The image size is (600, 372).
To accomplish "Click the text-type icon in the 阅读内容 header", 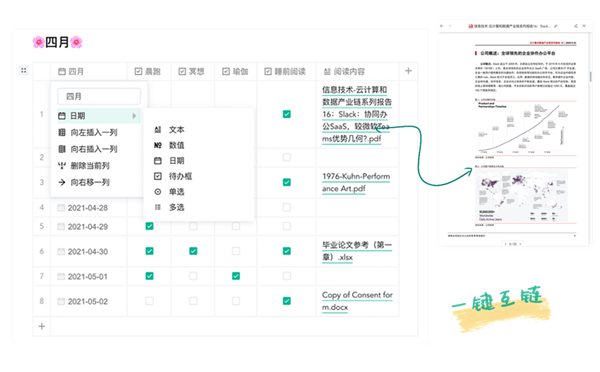I will click(x=327, y=72).
